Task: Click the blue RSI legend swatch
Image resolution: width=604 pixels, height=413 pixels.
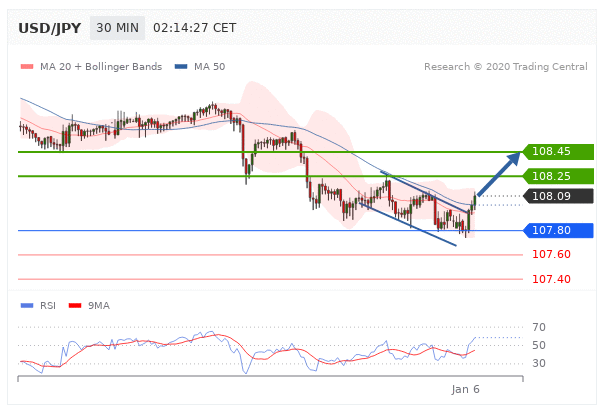Action: click(27, 306)
